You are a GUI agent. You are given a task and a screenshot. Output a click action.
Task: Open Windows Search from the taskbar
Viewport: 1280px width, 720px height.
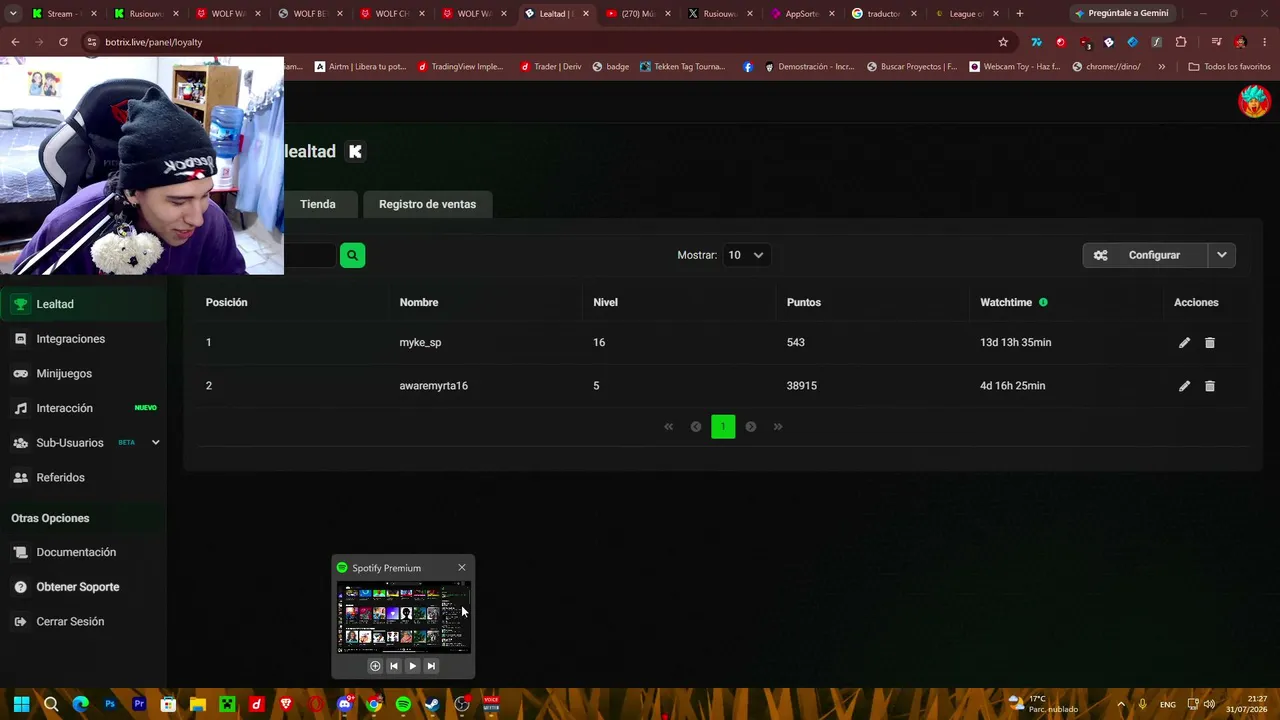point(51,704)
